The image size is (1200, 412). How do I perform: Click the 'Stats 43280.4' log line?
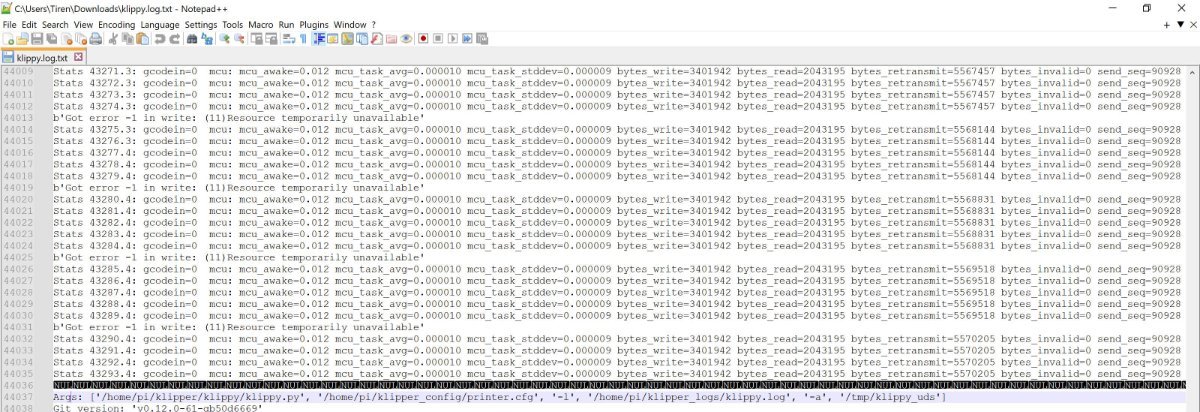pos(618,199)
